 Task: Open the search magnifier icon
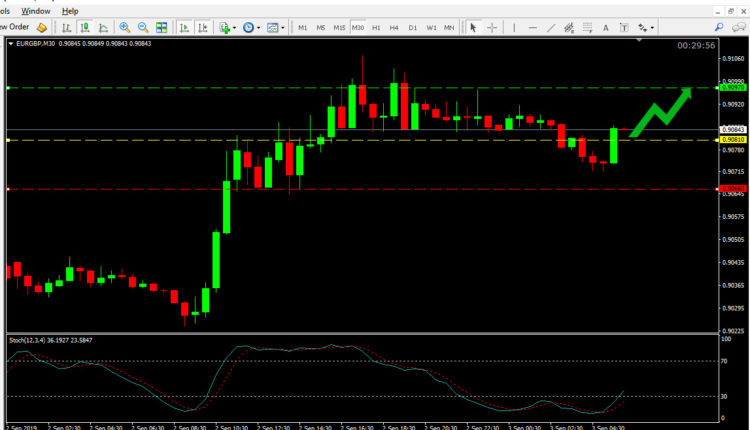pos(719,28)
